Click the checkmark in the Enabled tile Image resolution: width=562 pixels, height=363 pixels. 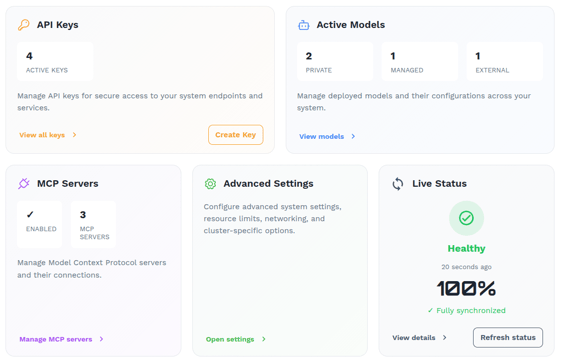click(x=30, y=215)
